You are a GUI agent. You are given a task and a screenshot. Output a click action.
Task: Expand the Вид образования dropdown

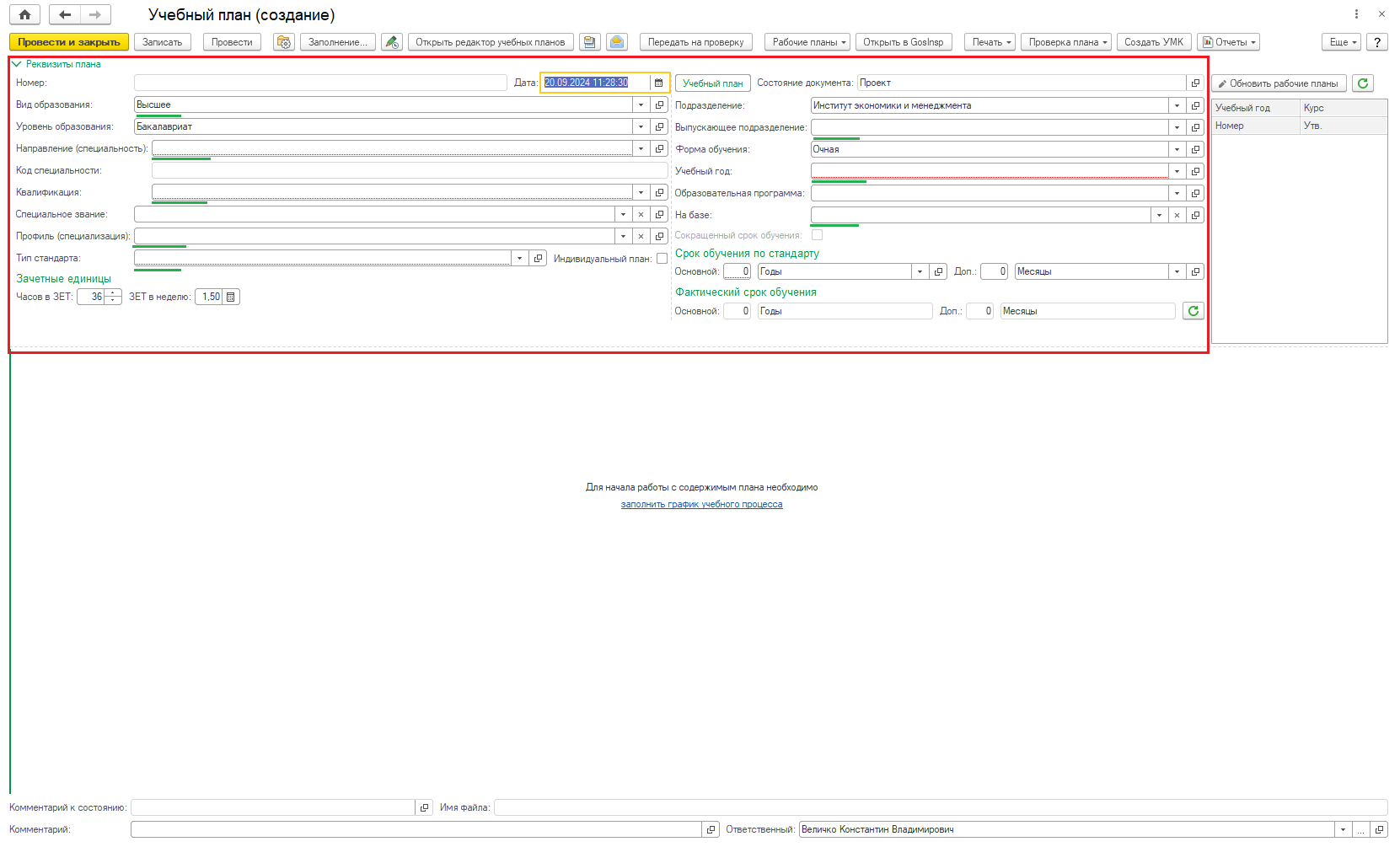pos(641,105)
